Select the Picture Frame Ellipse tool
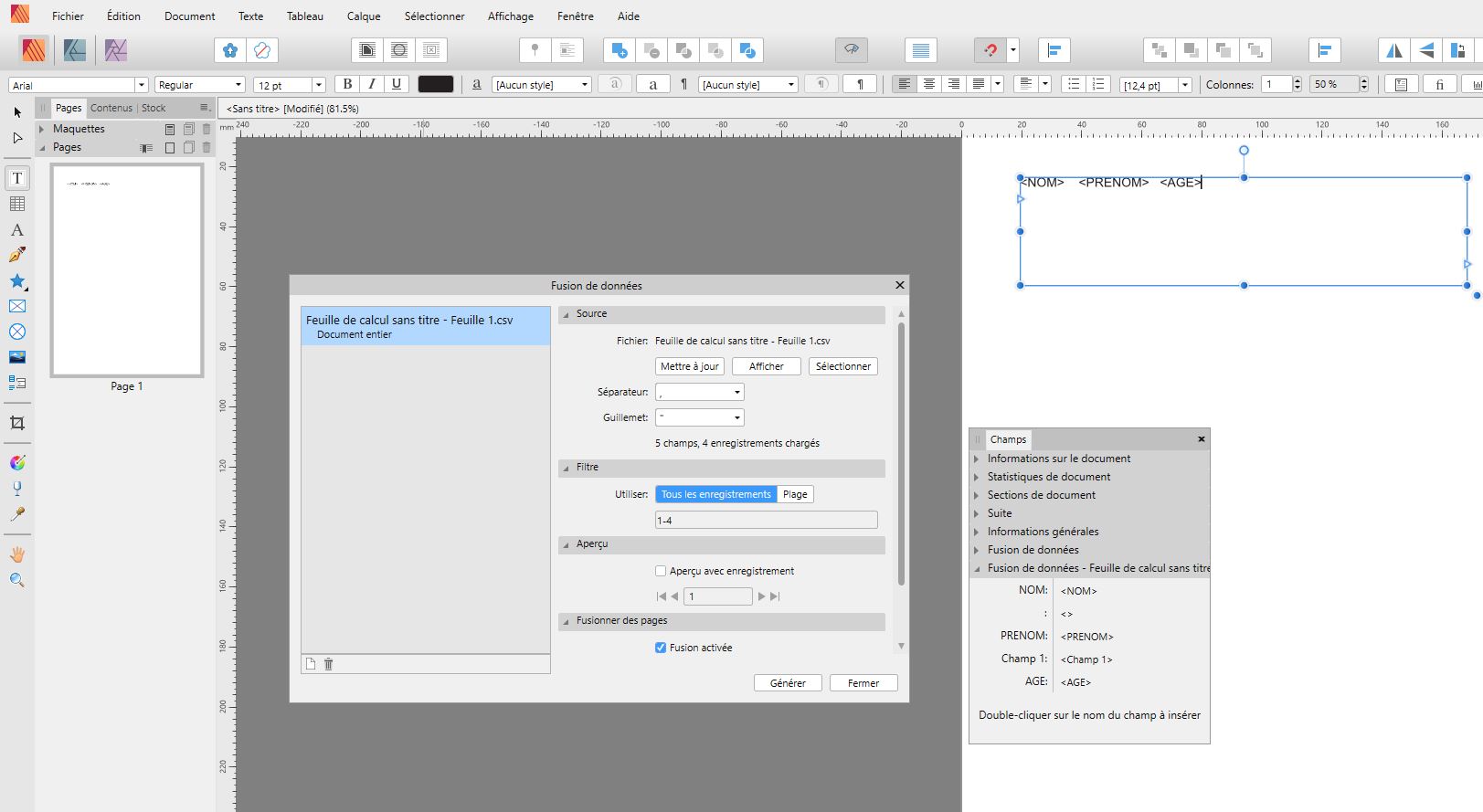The image size is (1483, 812). click(16, 332)
